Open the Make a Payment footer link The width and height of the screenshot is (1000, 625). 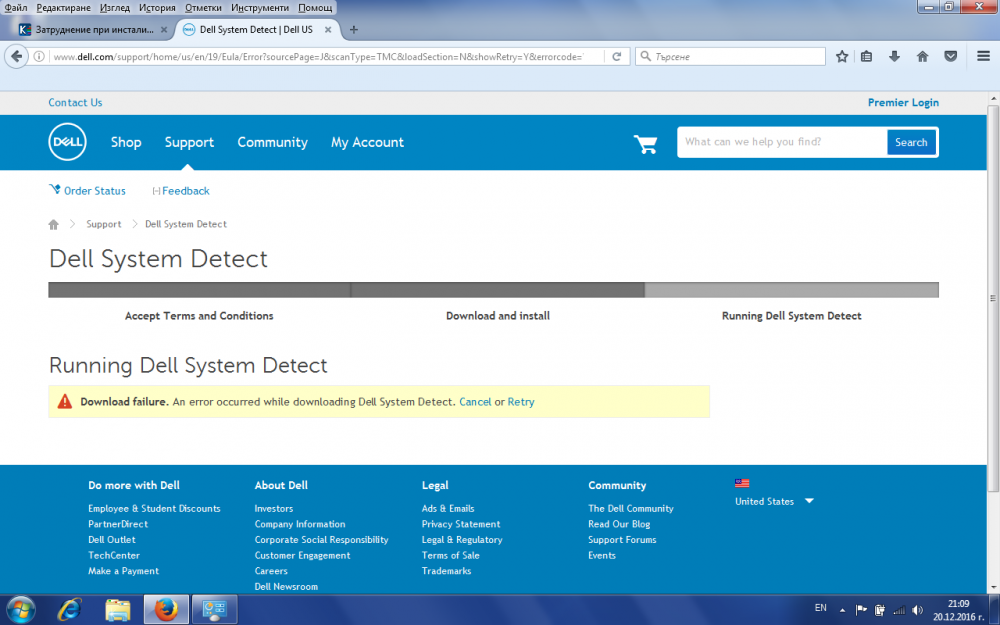coord(123,571)
